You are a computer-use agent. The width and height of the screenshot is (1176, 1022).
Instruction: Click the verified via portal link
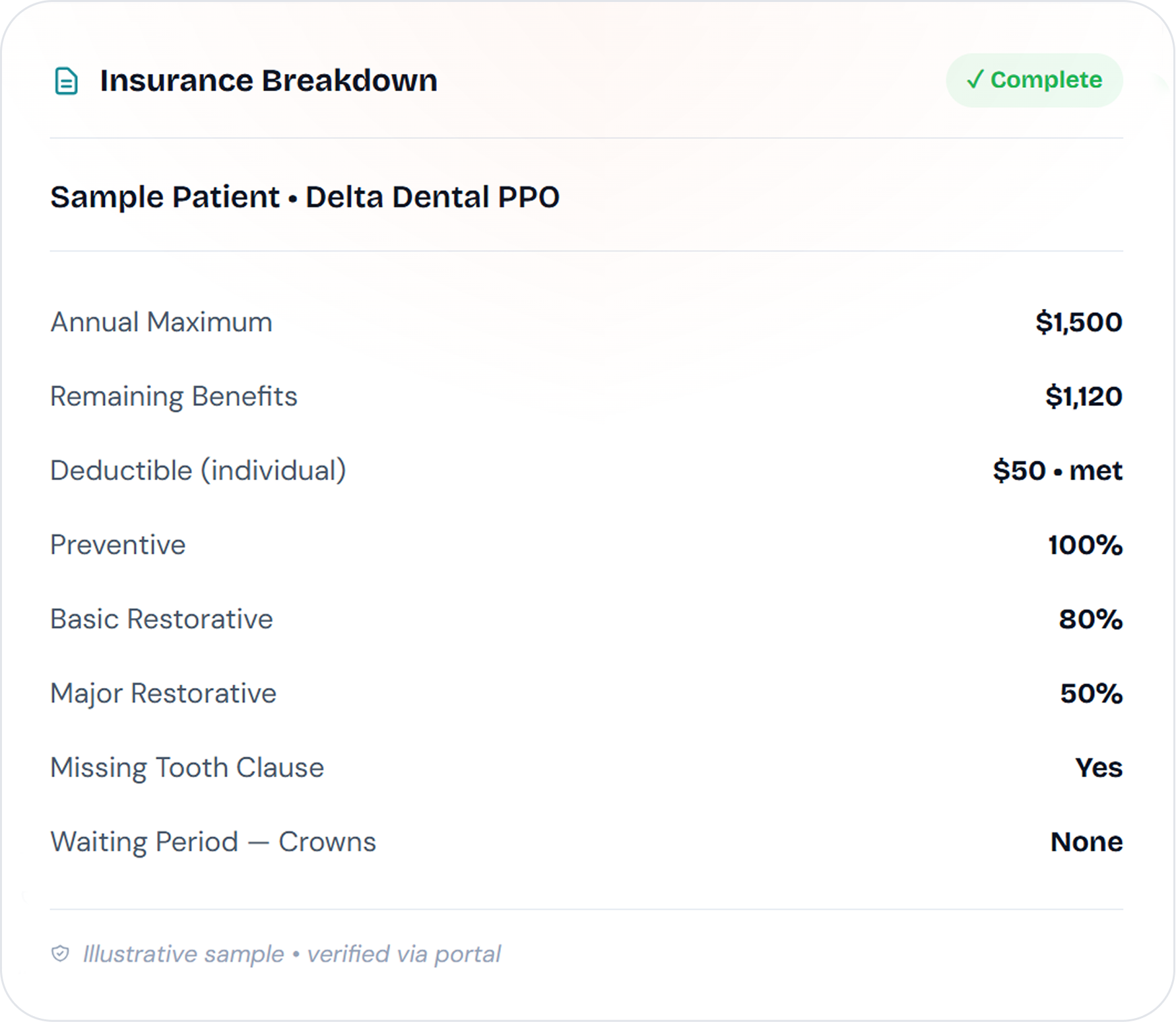404,953
